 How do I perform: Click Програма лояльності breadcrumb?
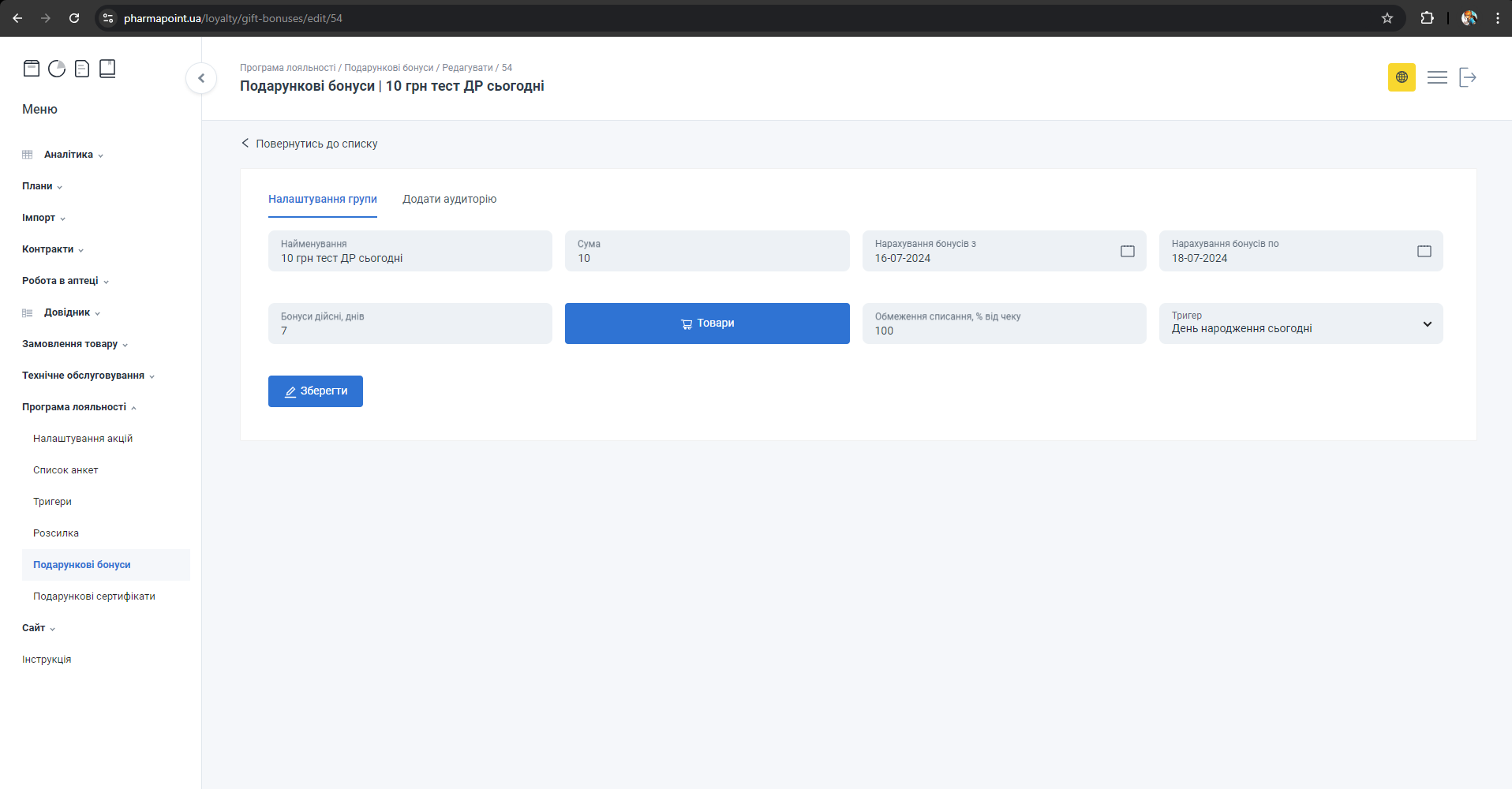[288, 68]
